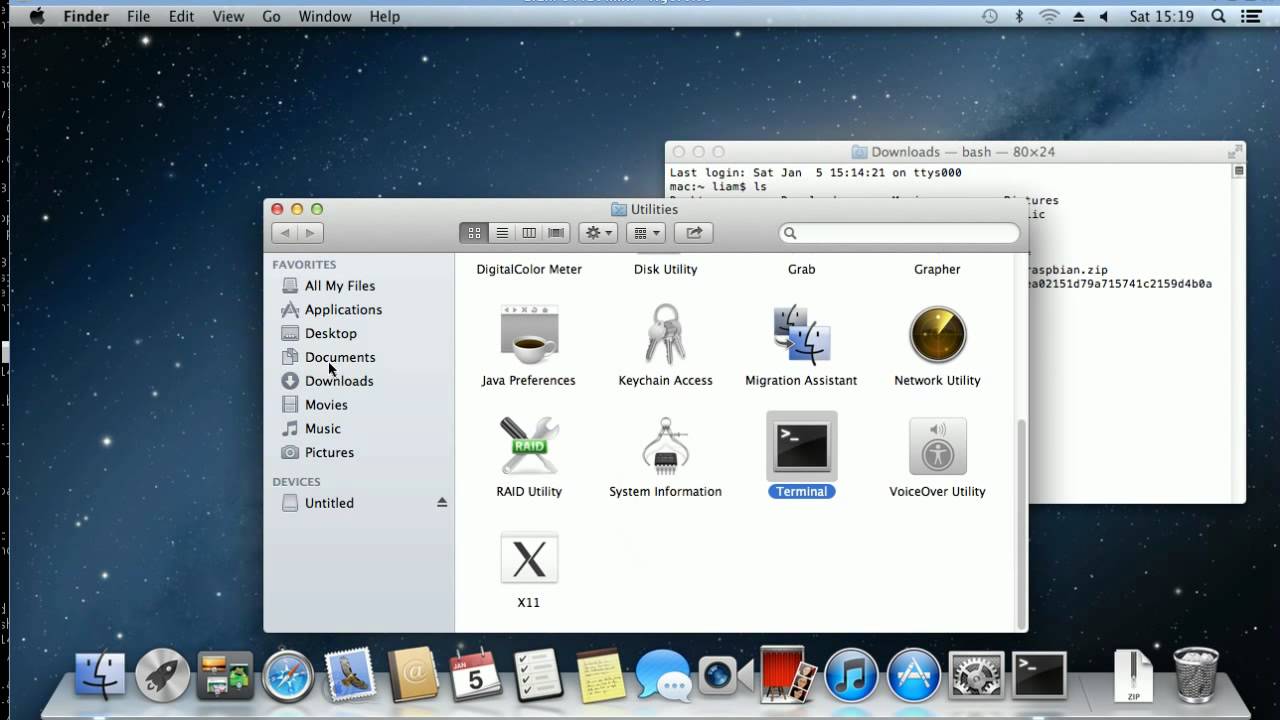Screen dimensions: 1280x720
Task: Open Calendar icon in the Dock
Action: pos(475,676)
